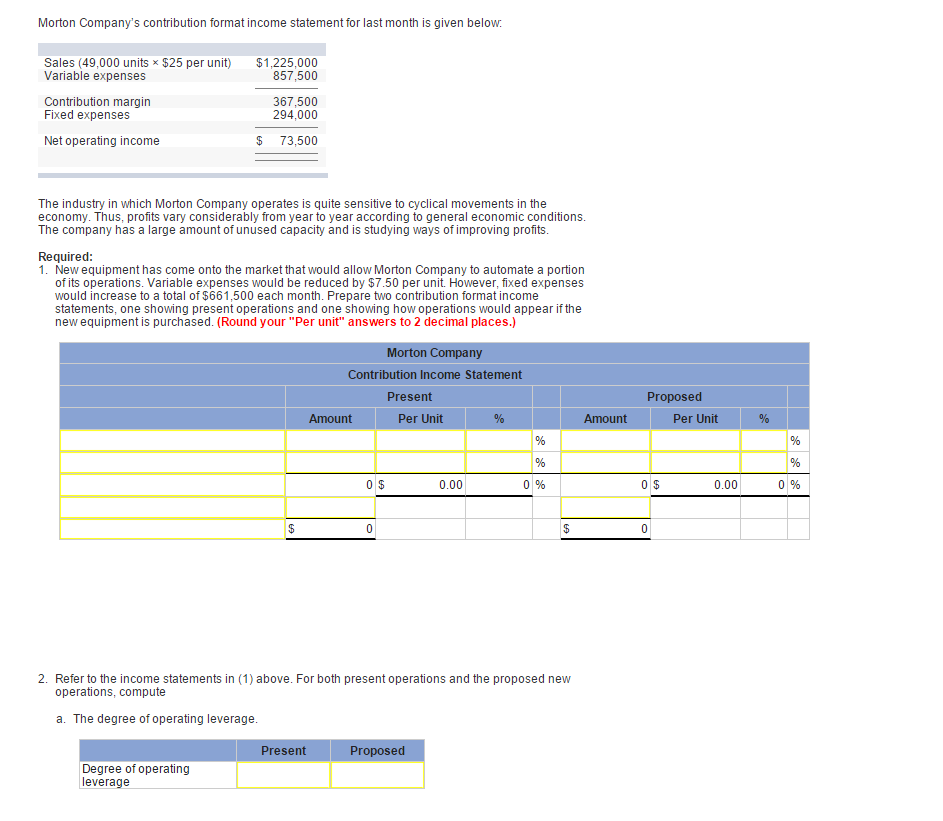The image size is (943, 821).
Task: Click the Proposed column group header in statement
Action: tap(674, 397)
